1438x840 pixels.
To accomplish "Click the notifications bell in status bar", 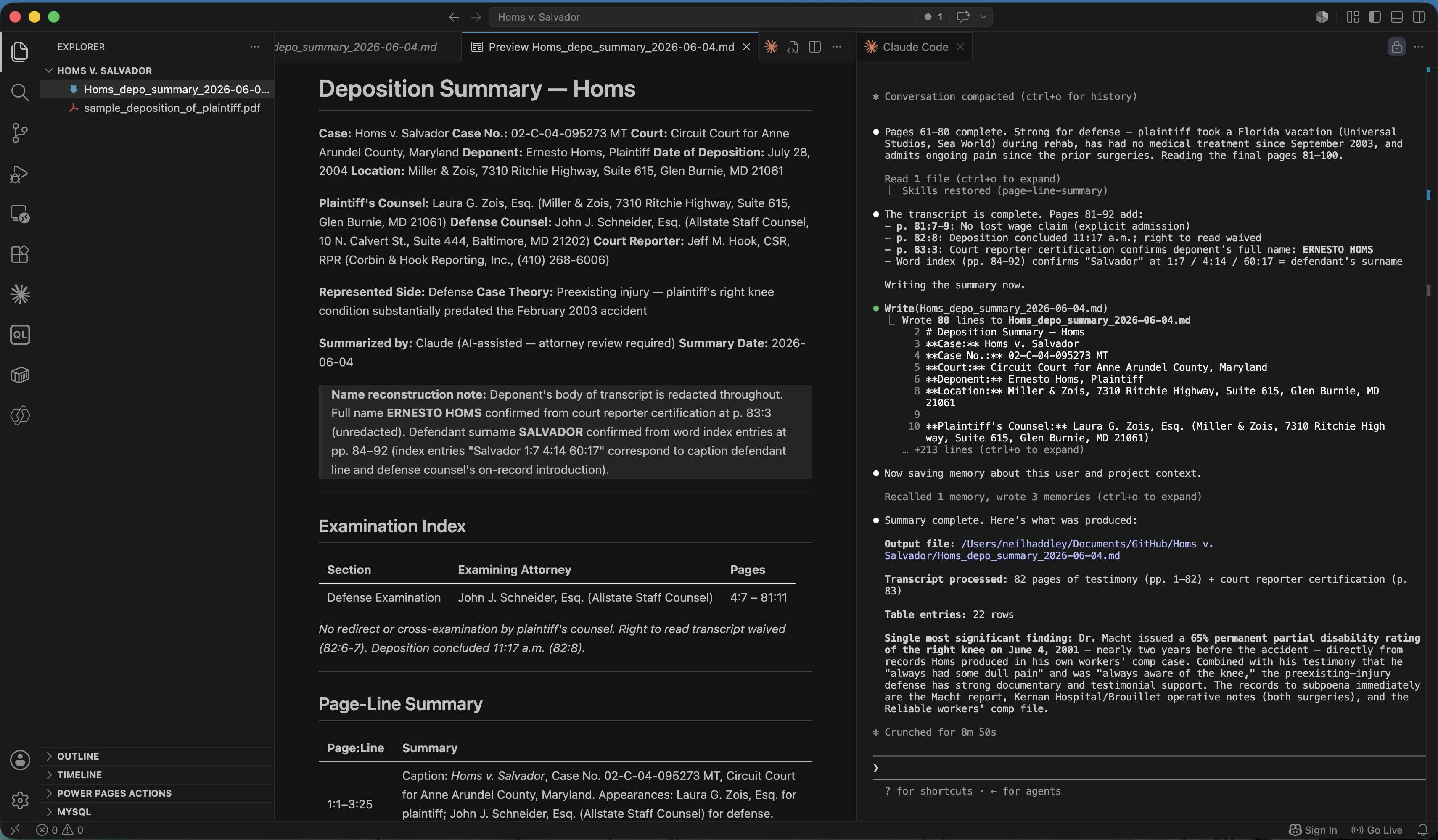I will click(1422, 830).
